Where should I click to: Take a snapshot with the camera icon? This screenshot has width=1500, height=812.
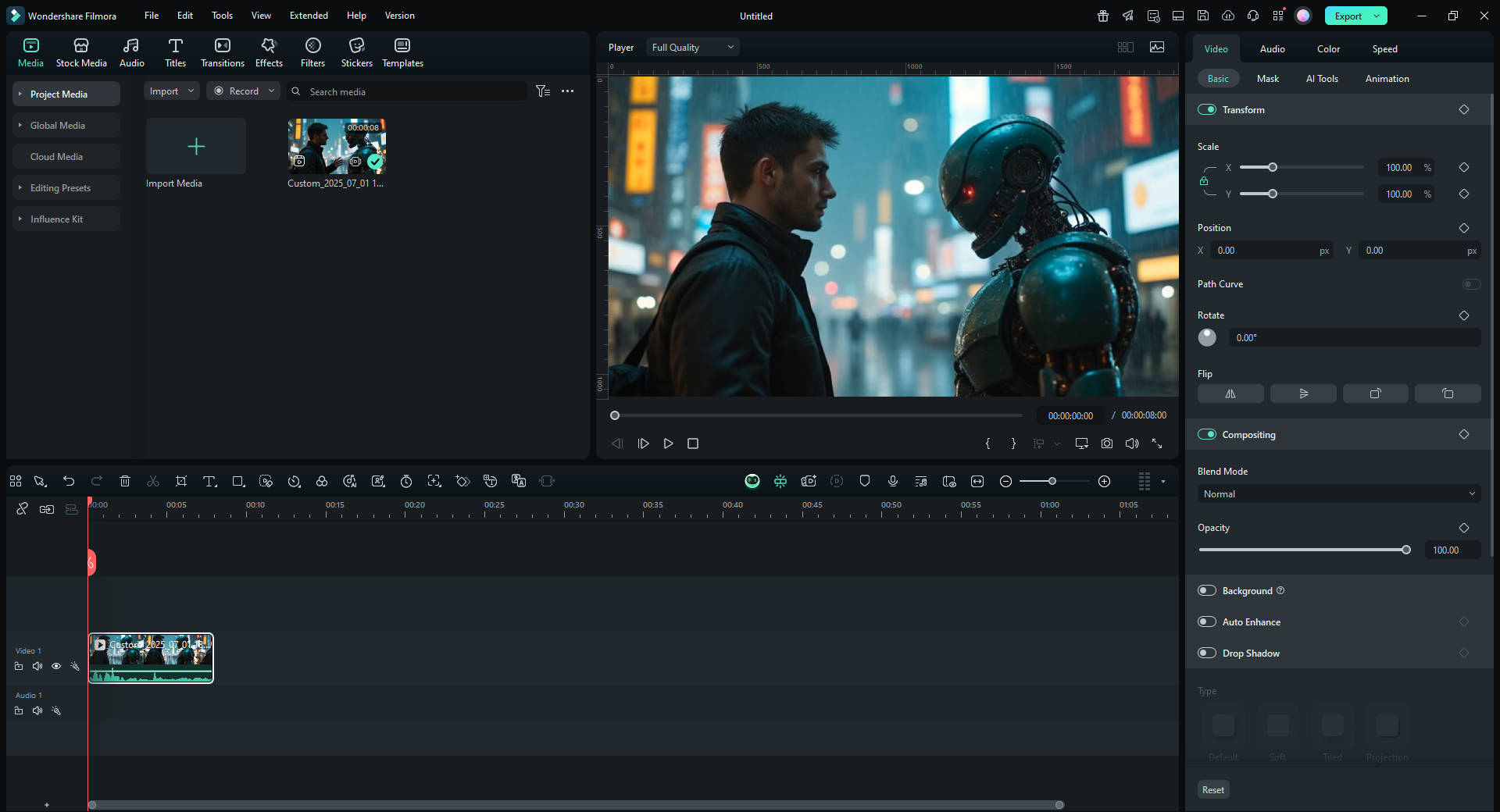[x=1107, y=443]
